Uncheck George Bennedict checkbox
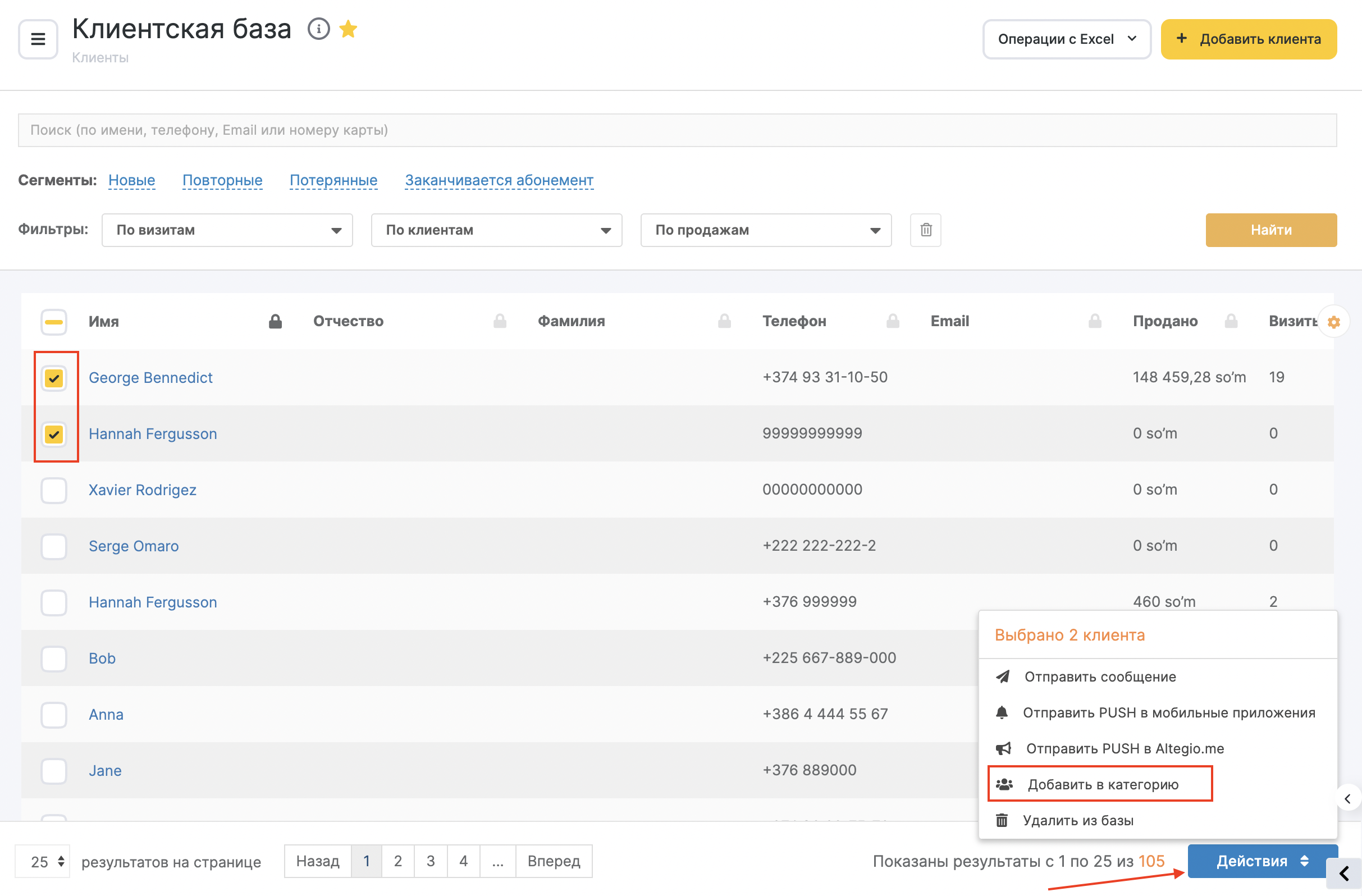Image resolution: width=1362 pixels, height=896 pixels. [54, 378]
